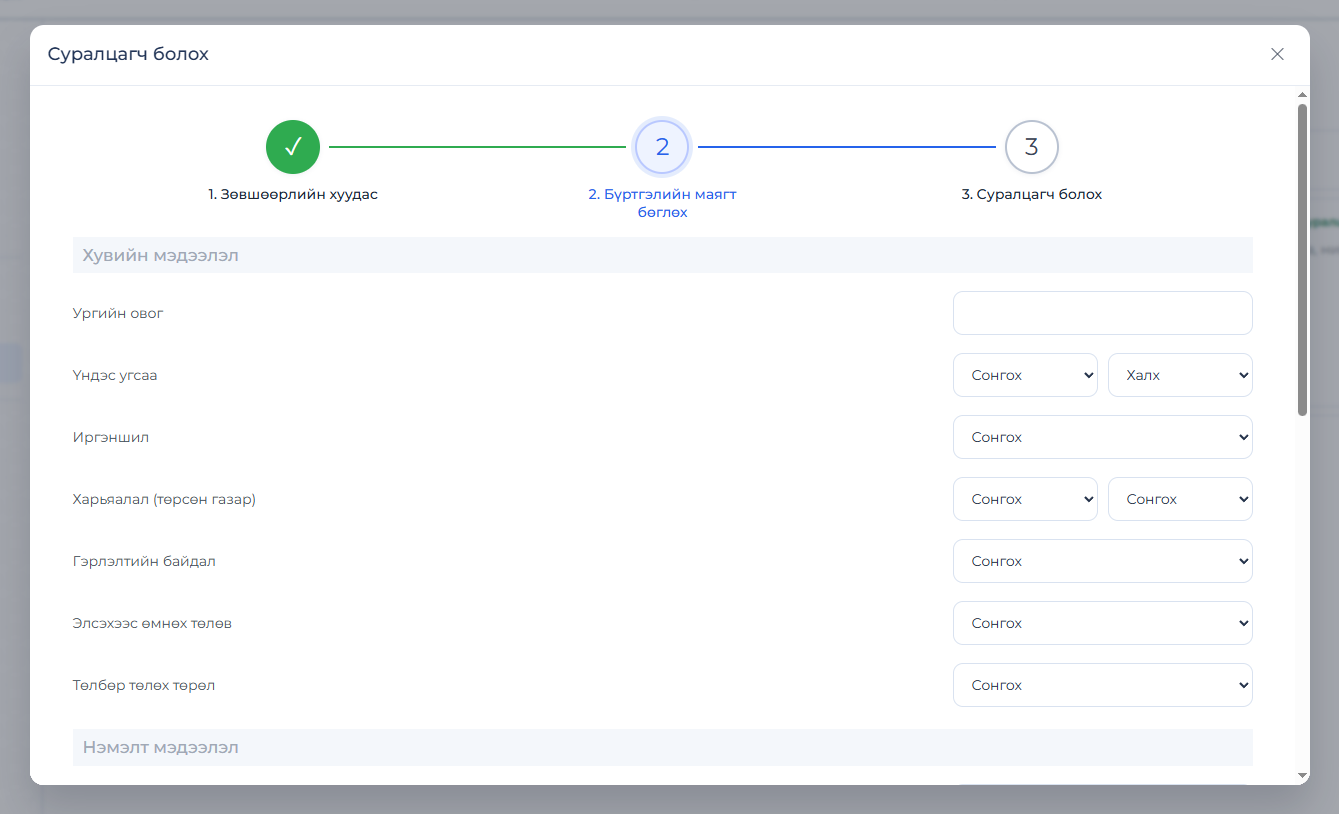The image size is (1339, 814).
Task: Click the Харьяалал (төрсөн газар) field label
Action: point(164,499)
